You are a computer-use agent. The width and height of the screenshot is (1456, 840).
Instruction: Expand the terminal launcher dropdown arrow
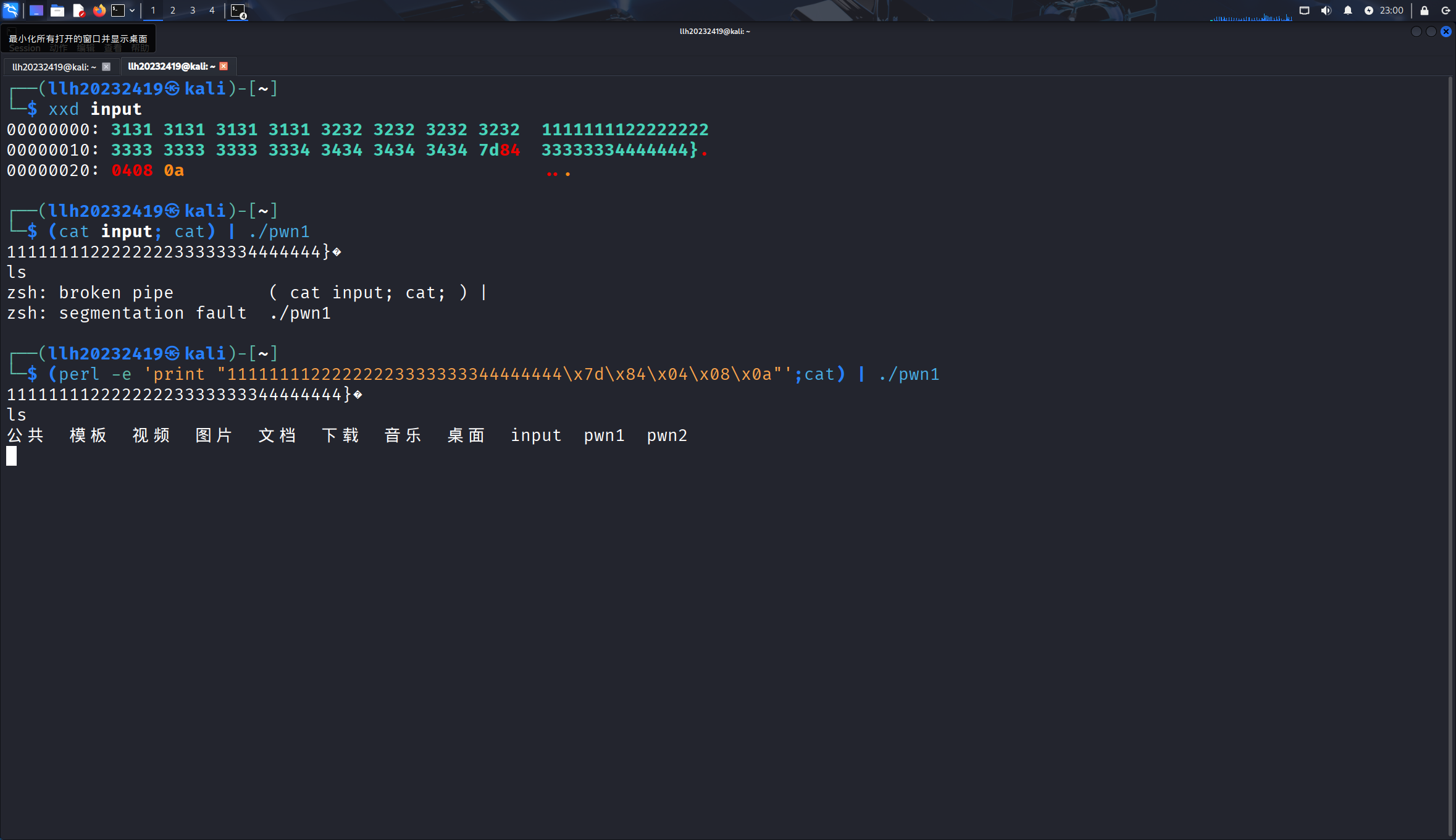click(132, 10)
